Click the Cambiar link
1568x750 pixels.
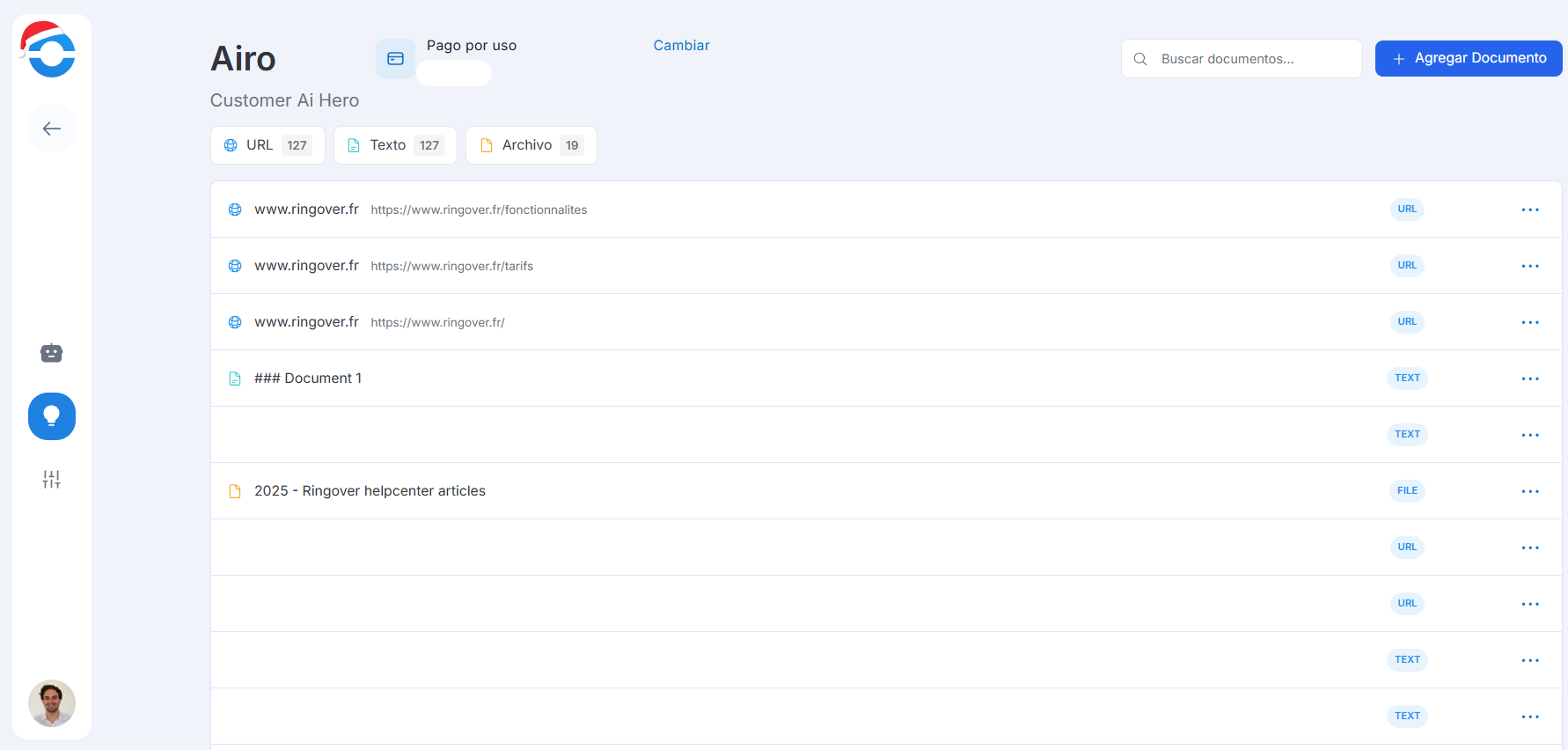click(681, 46)
